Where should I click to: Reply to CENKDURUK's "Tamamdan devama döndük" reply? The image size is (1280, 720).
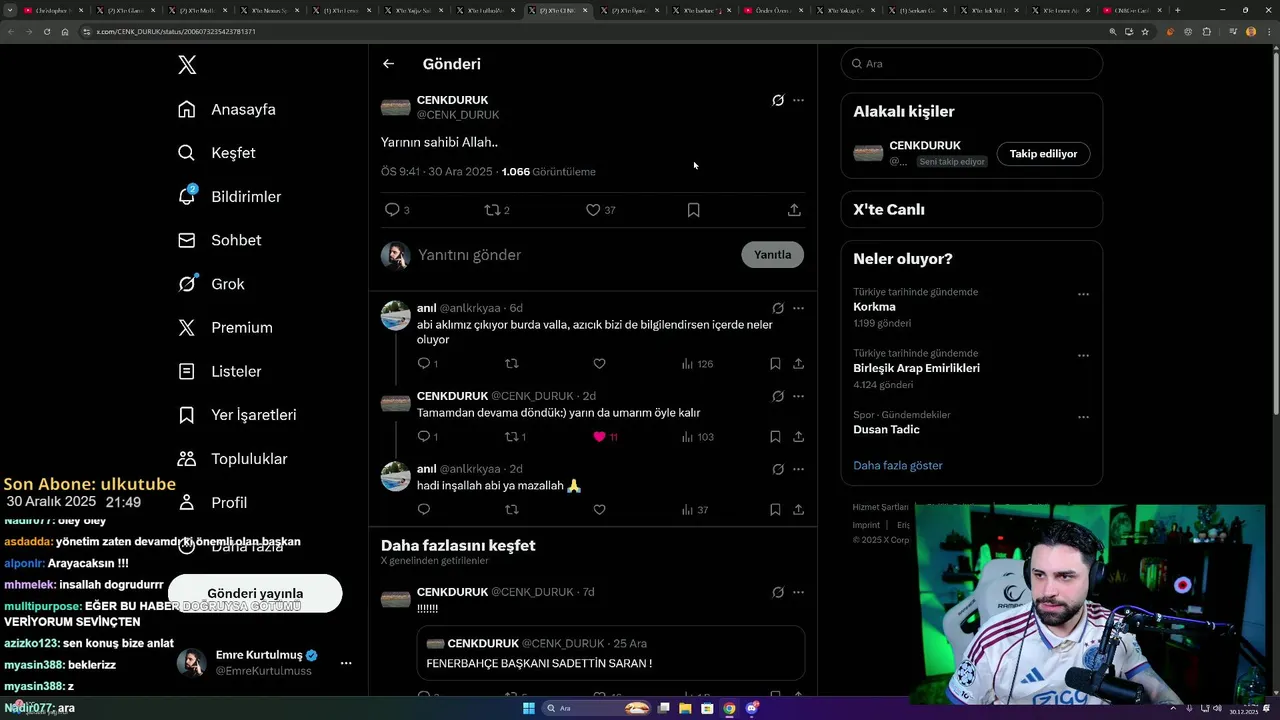(x=427, y=437)
